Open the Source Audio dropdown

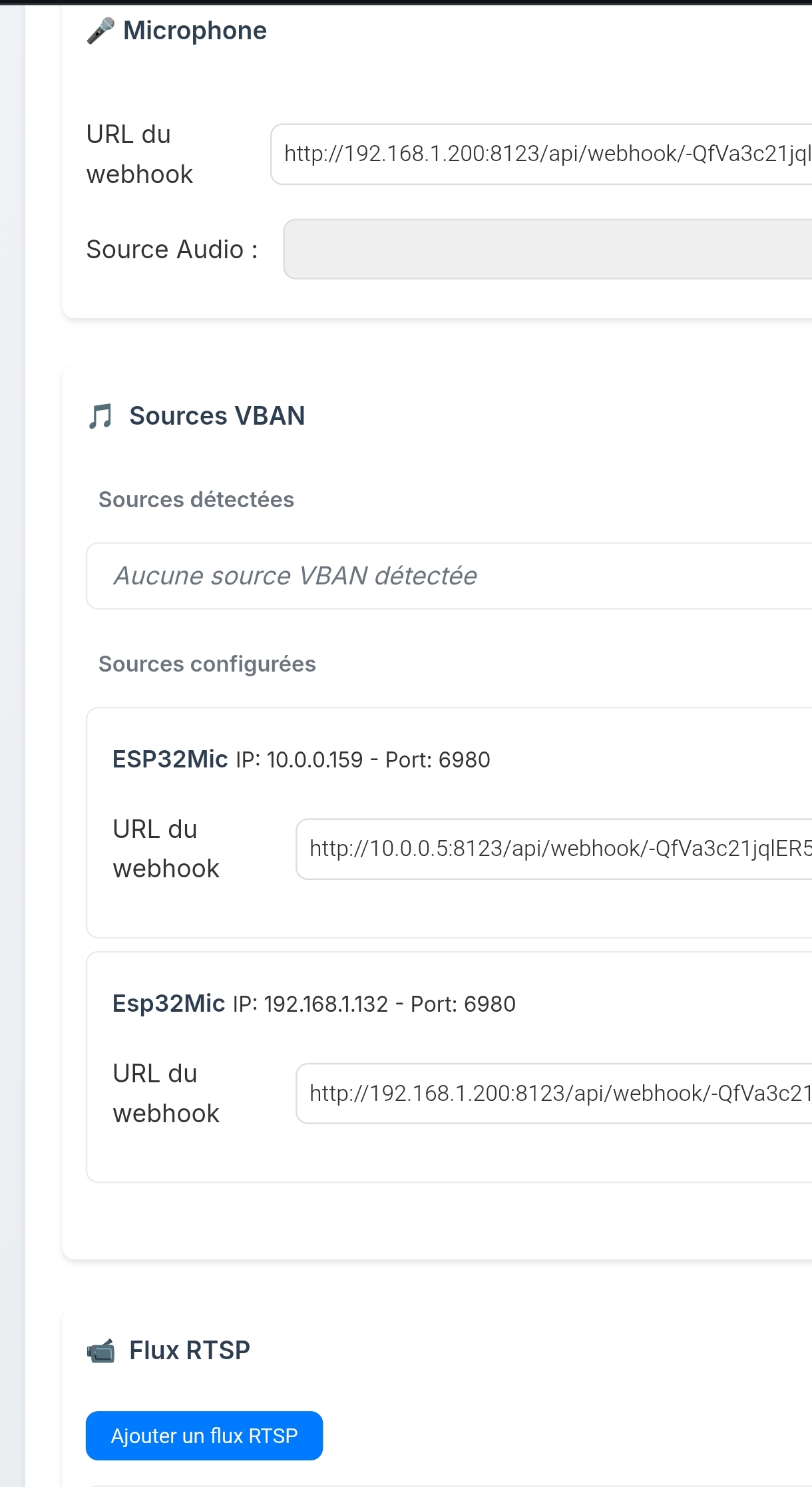548,249
